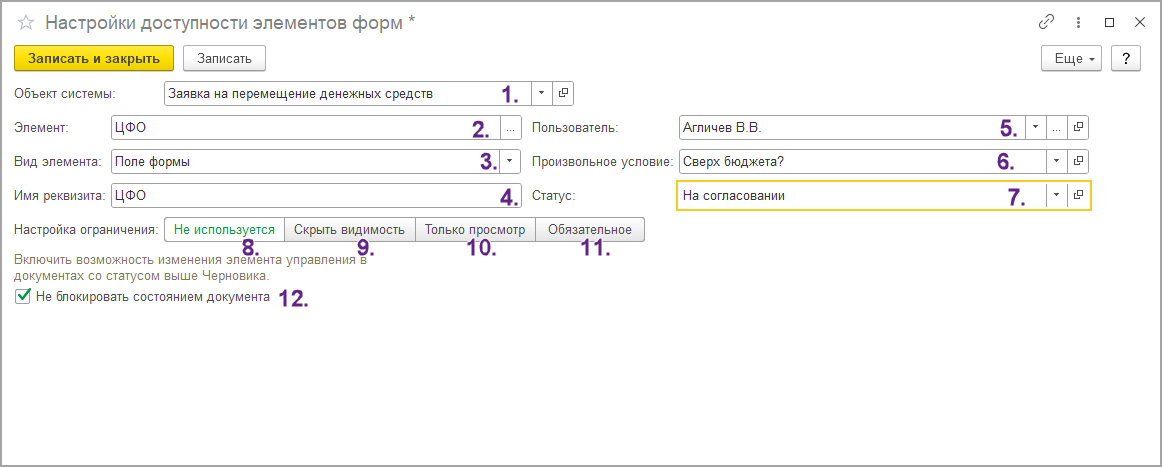This screenshot has height=467, width=1162.
Task: Copy link via chain icon
Action: click(1047, 22)
